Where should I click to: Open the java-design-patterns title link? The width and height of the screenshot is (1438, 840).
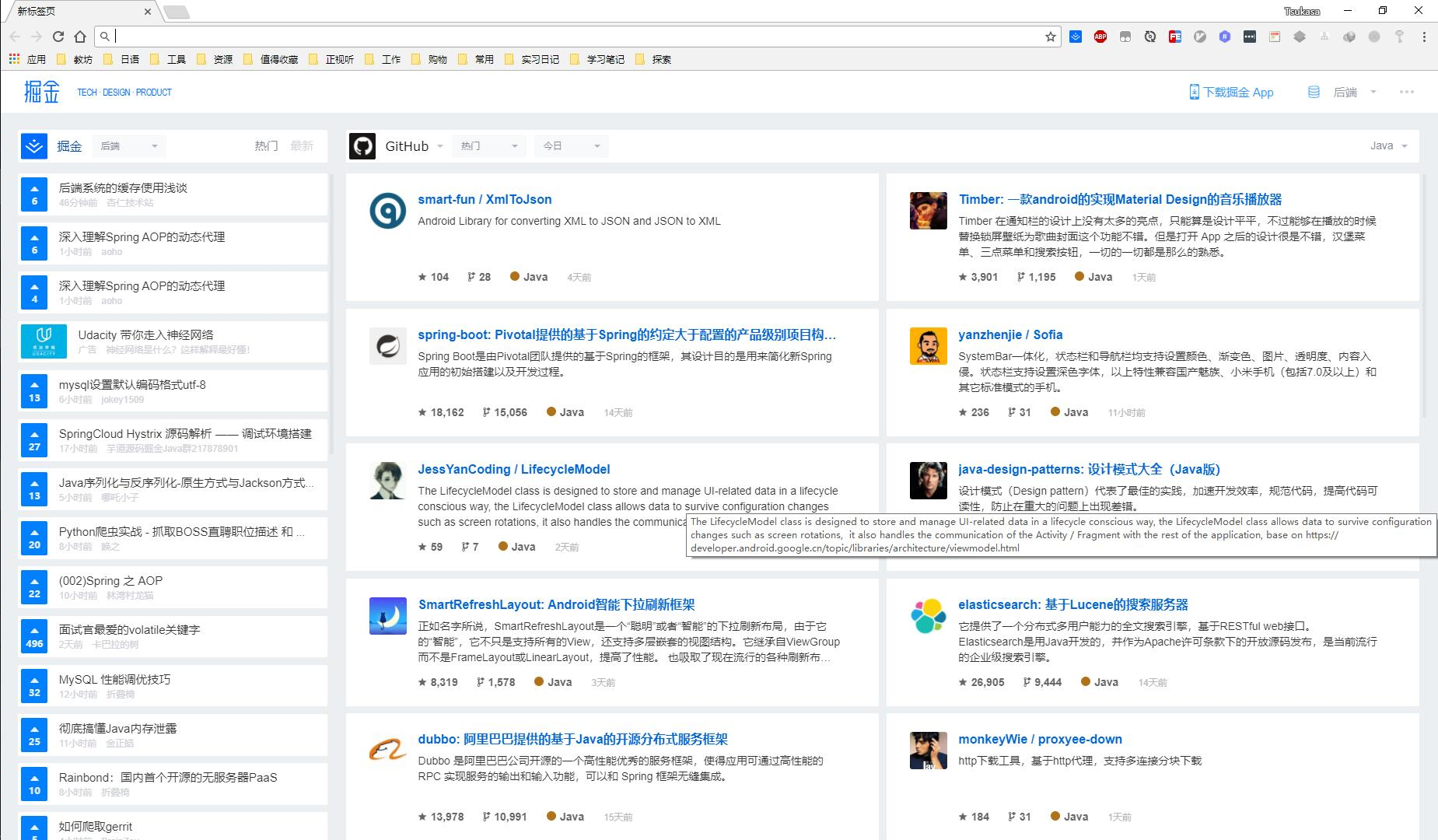point(1089,469)
